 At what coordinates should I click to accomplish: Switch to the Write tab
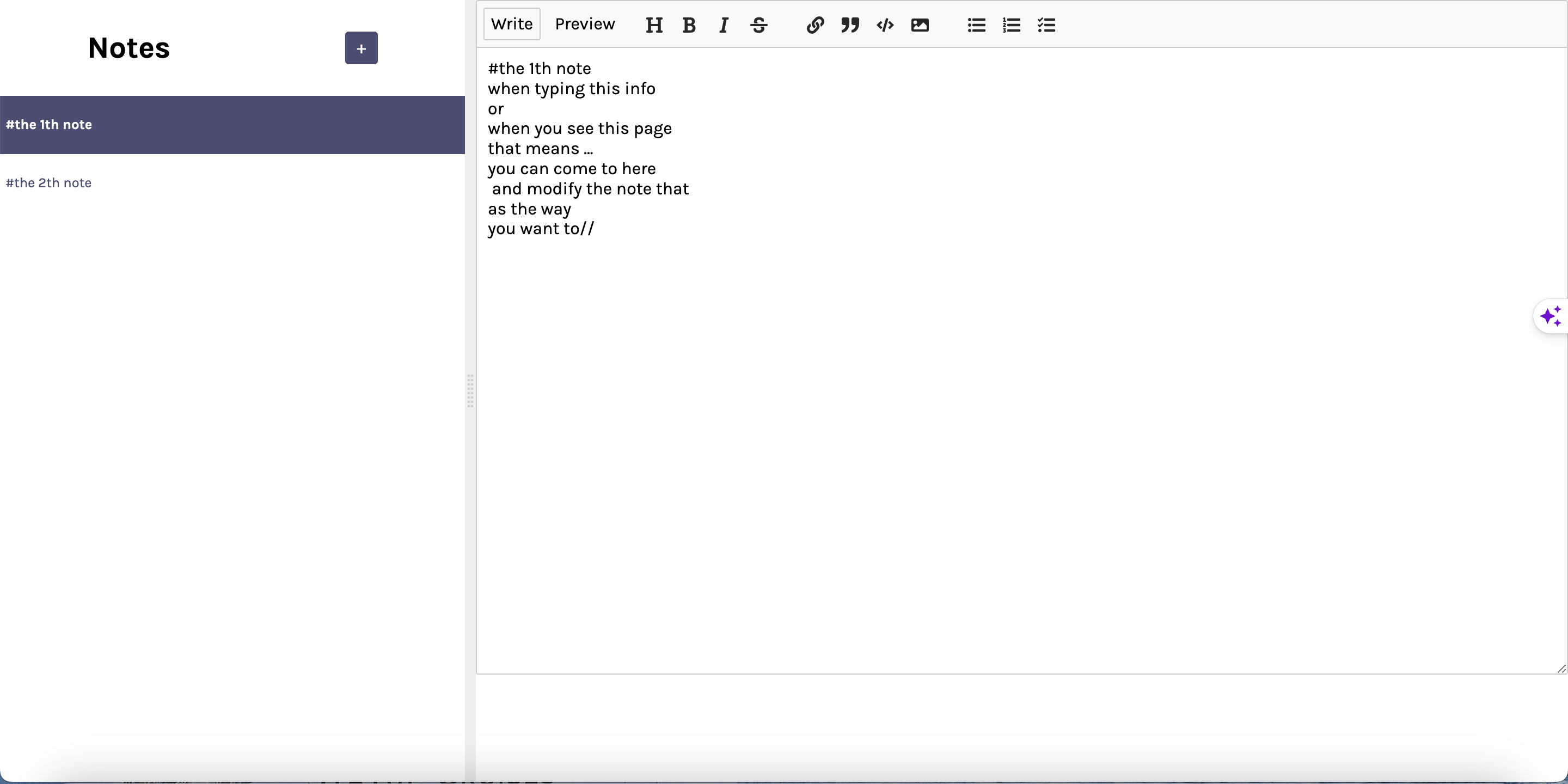point(511,24)
